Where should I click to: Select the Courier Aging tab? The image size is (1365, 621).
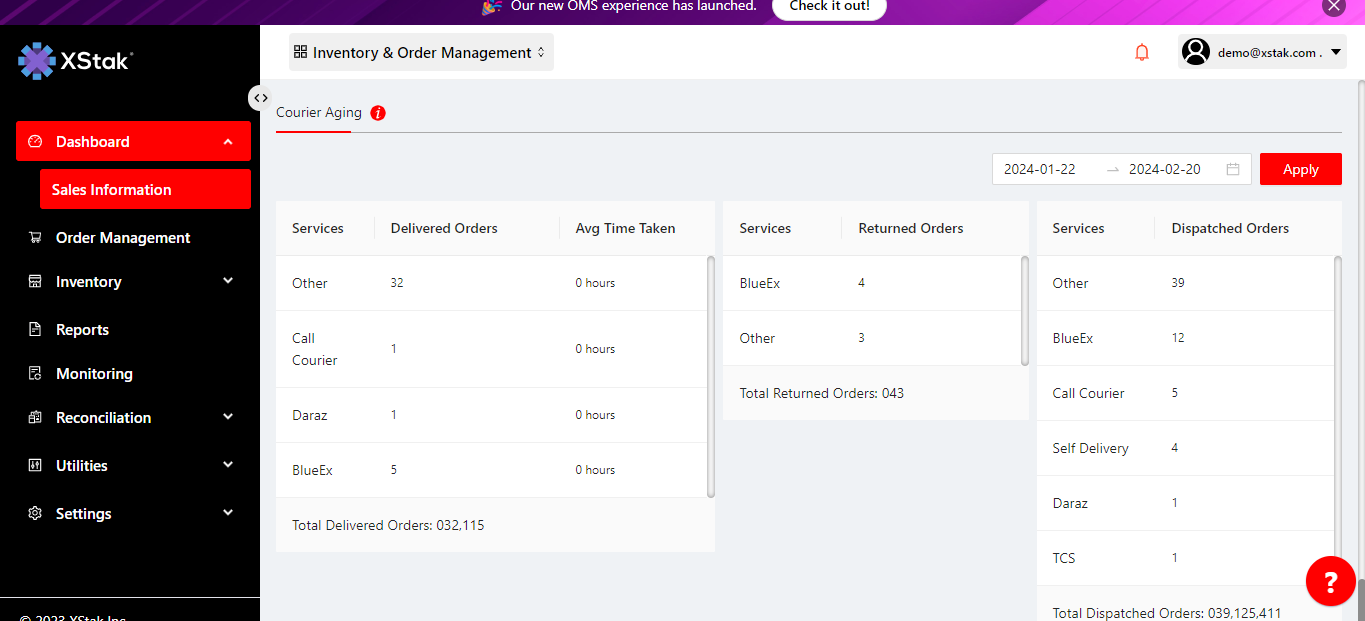click(x=319, y=113)
